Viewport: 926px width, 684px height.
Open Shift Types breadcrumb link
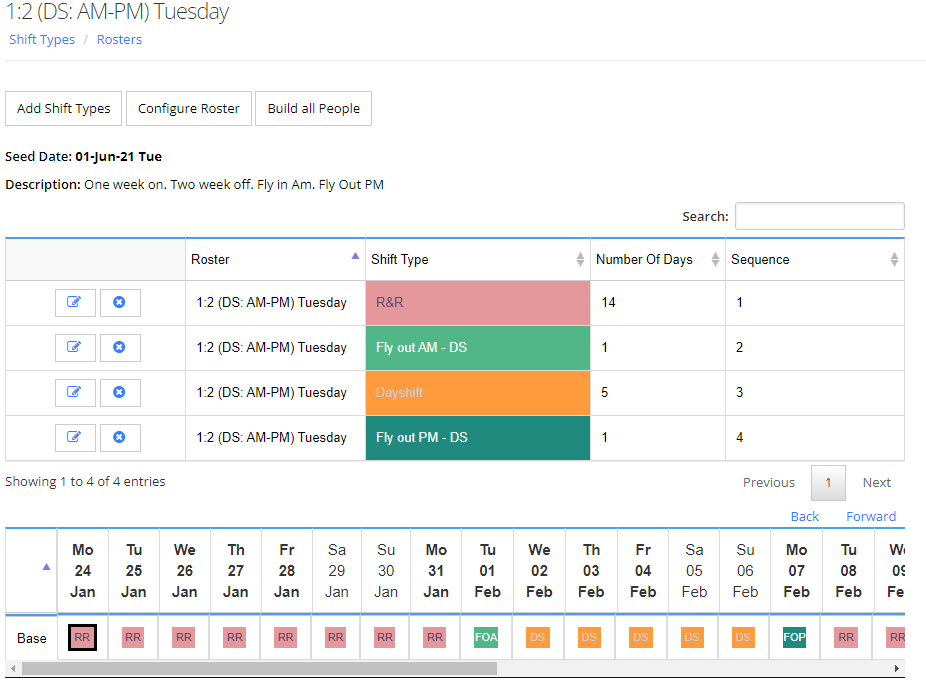click(42, 40)
